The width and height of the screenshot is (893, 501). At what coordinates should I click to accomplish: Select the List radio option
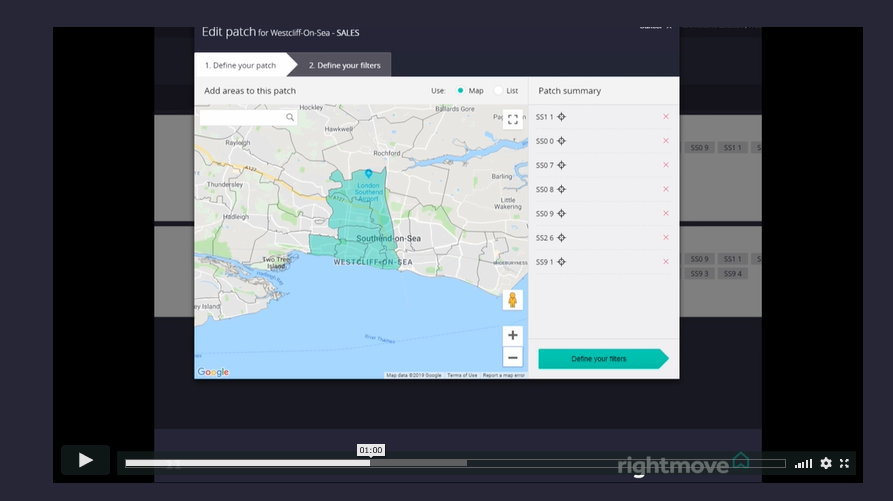[x=498, y=91]
